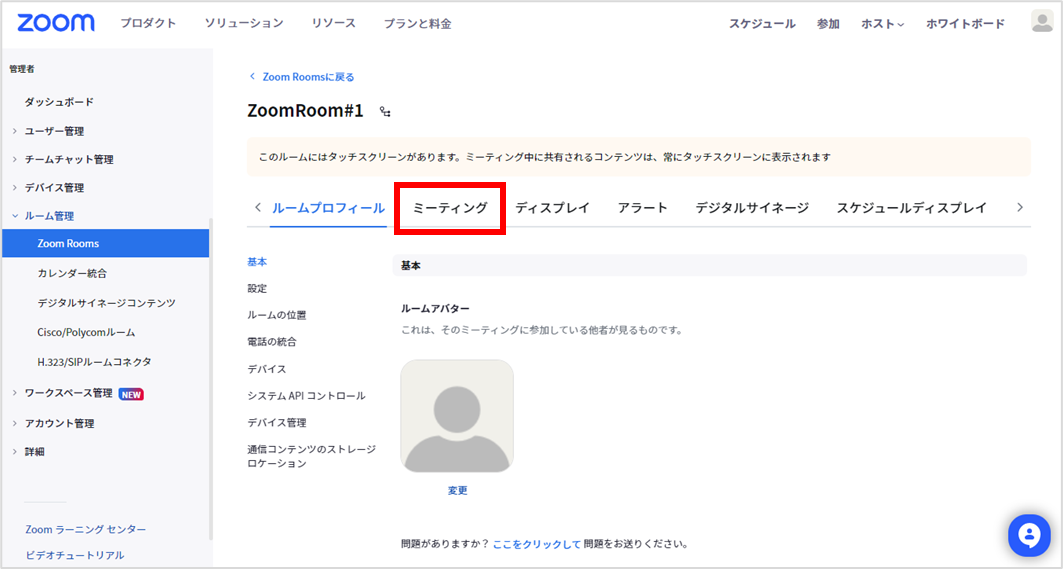1063x569 pixels.
Task: Go to プランと料金
Action: click(418, 24)
